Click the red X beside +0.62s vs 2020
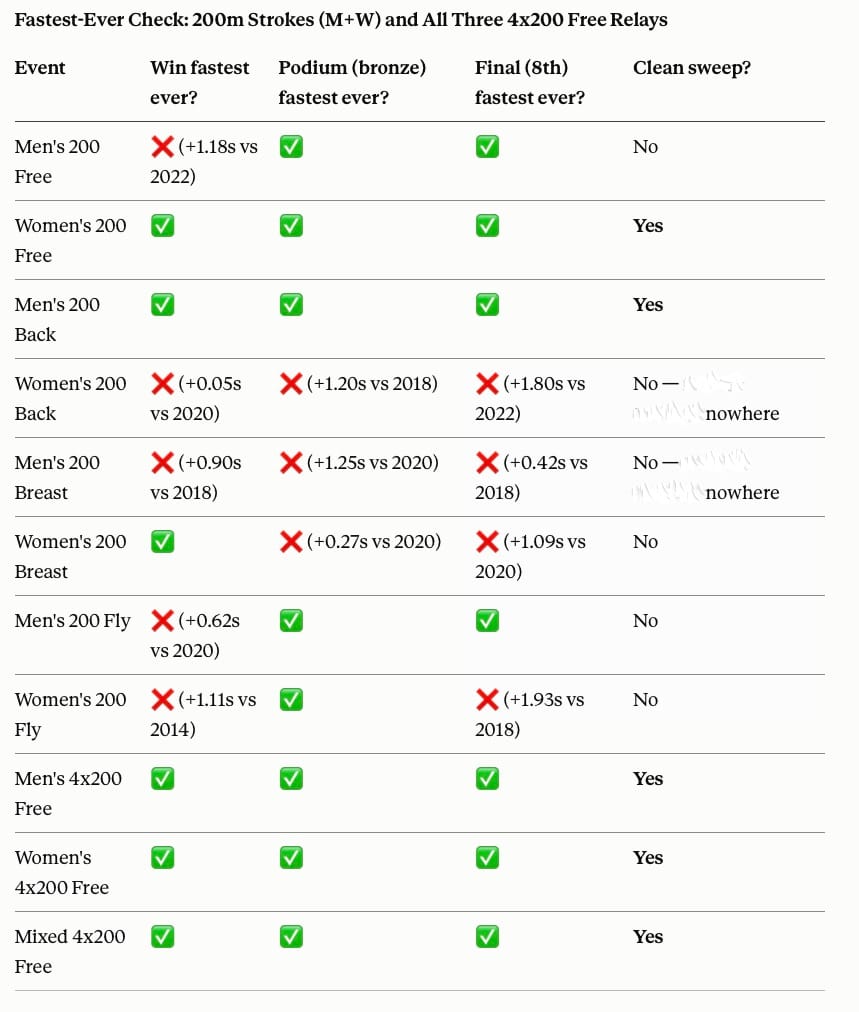The width and height of the screenshot is (859, 1012). pos(162,620)
